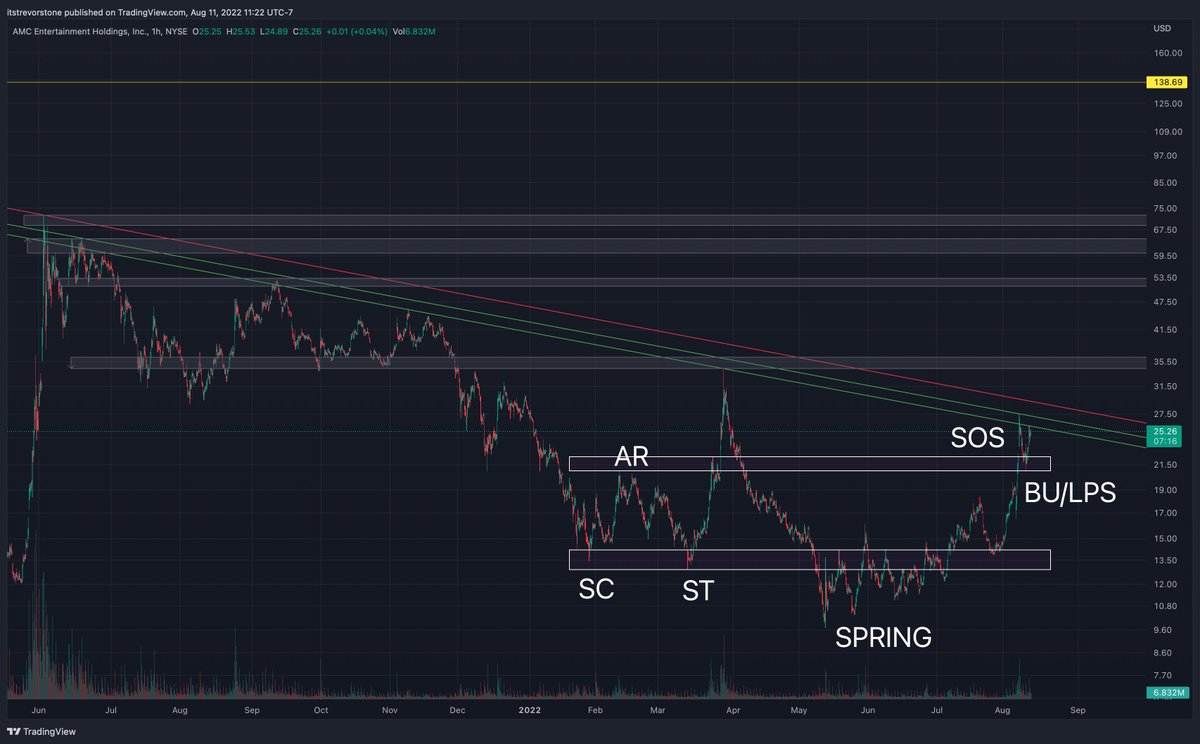Click the 35.50 price axis label
This screenshot has width=1200, height=744.
tap(1165, 361)
